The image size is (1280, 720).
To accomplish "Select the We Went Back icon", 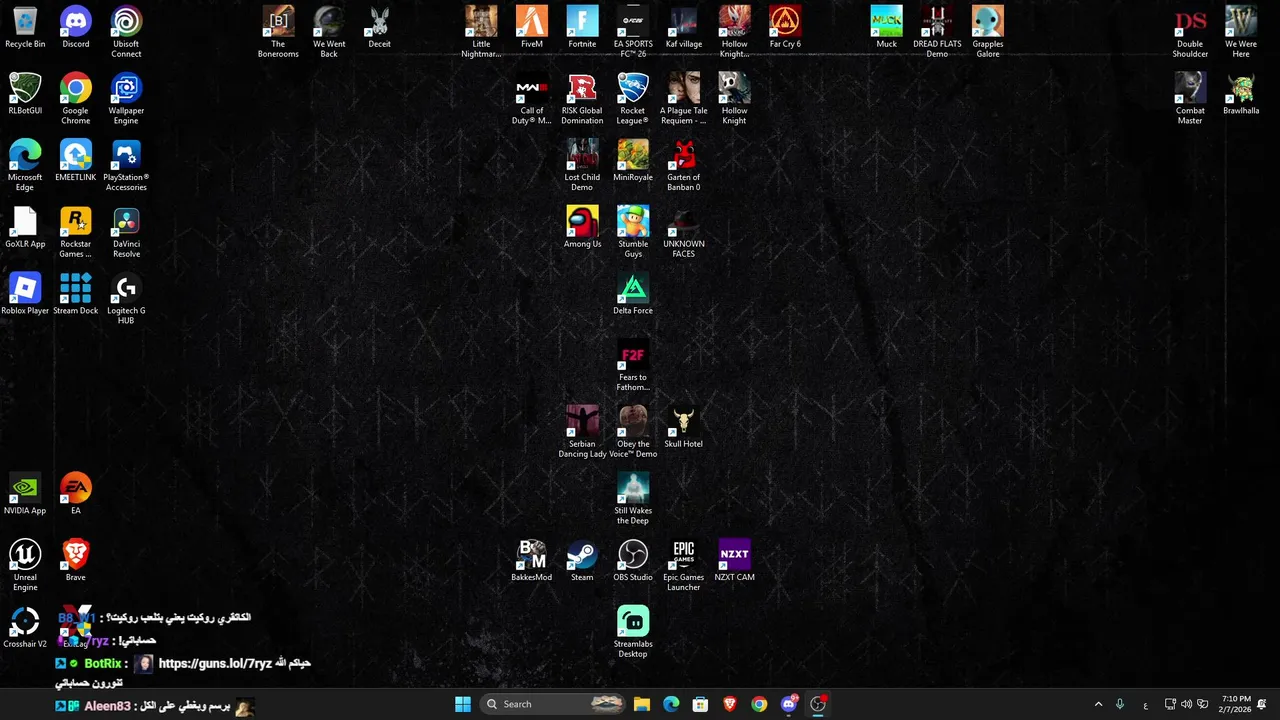I will (329, 32).
